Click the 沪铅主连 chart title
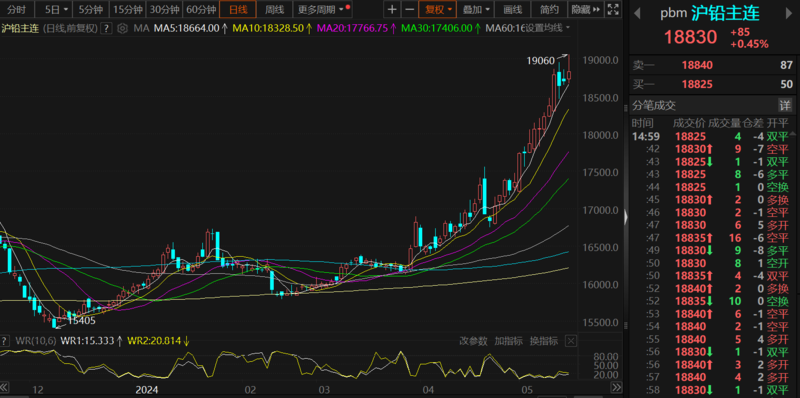 20,28
